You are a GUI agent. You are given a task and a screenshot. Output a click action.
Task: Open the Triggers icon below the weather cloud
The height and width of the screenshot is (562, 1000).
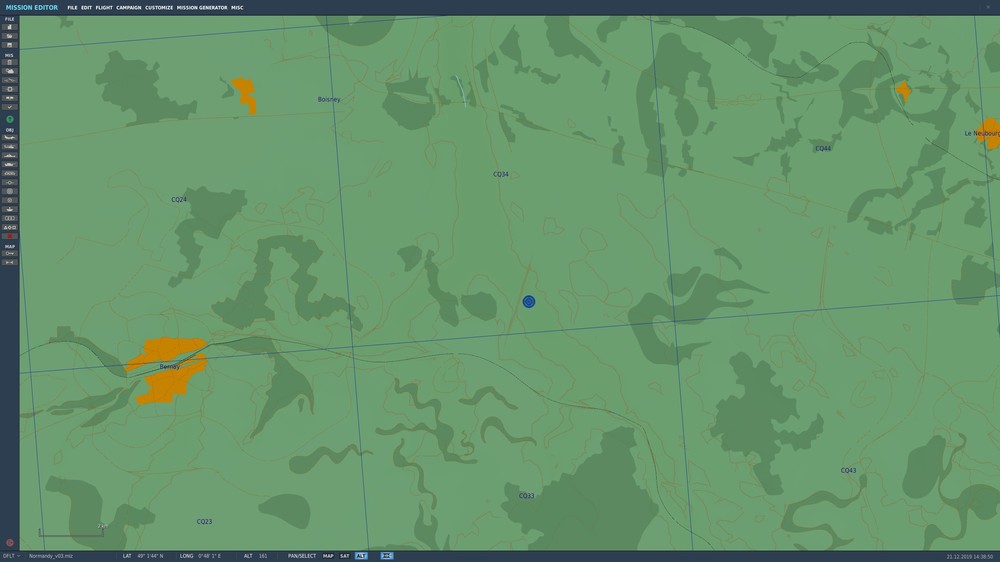10,80
